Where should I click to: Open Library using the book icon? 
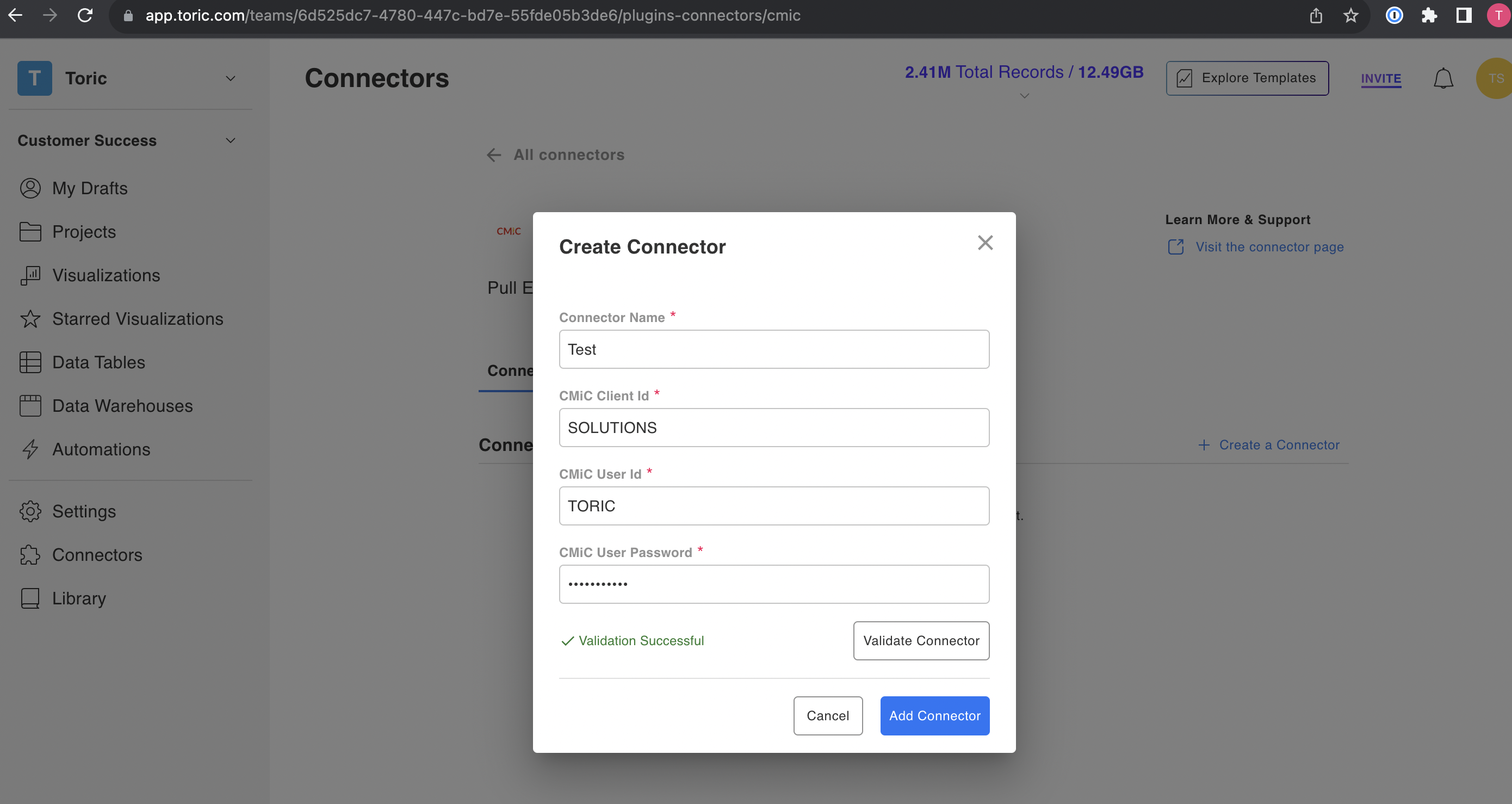(x=30, y=598)
